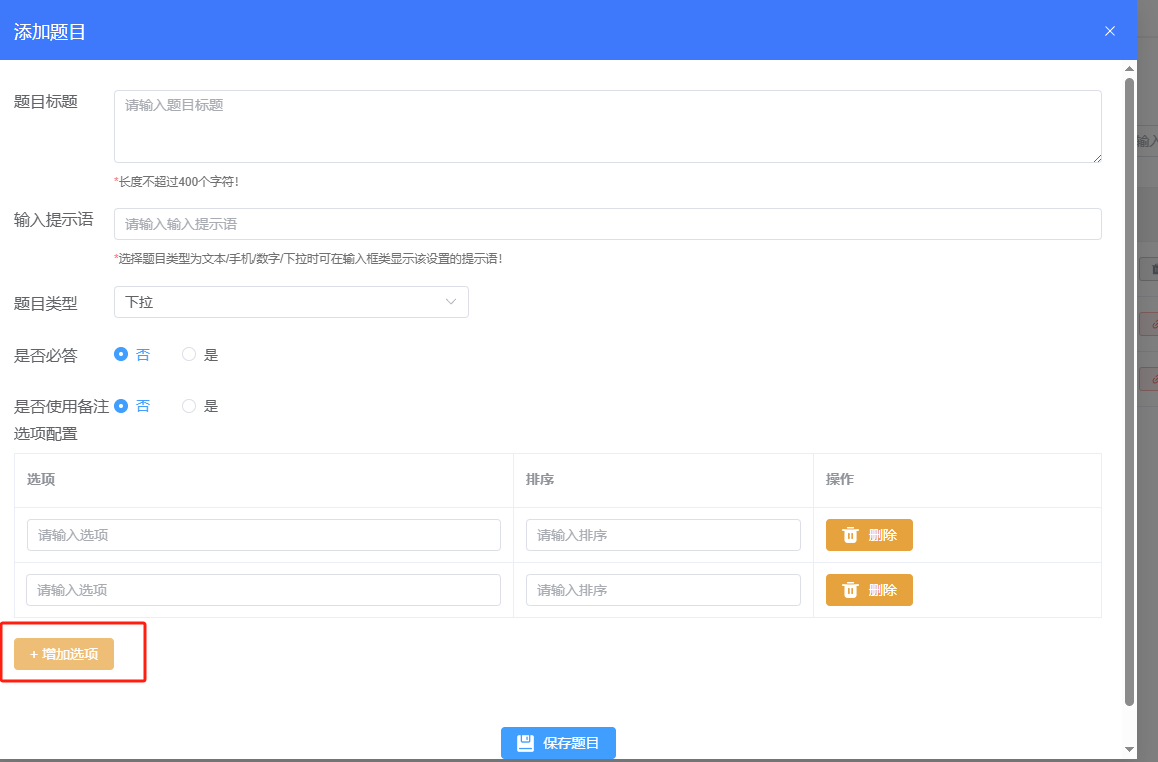Focus the 输入提示语 input field

click(608, 224)
